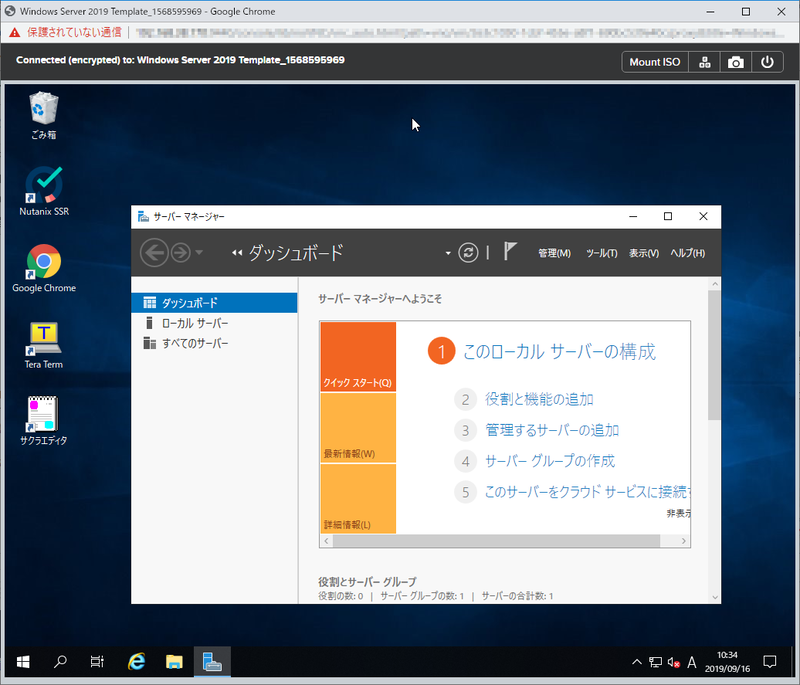This screenshot has width=800, height=685.
Task: Open the taskbar search icon
Action: coord(60,662)
